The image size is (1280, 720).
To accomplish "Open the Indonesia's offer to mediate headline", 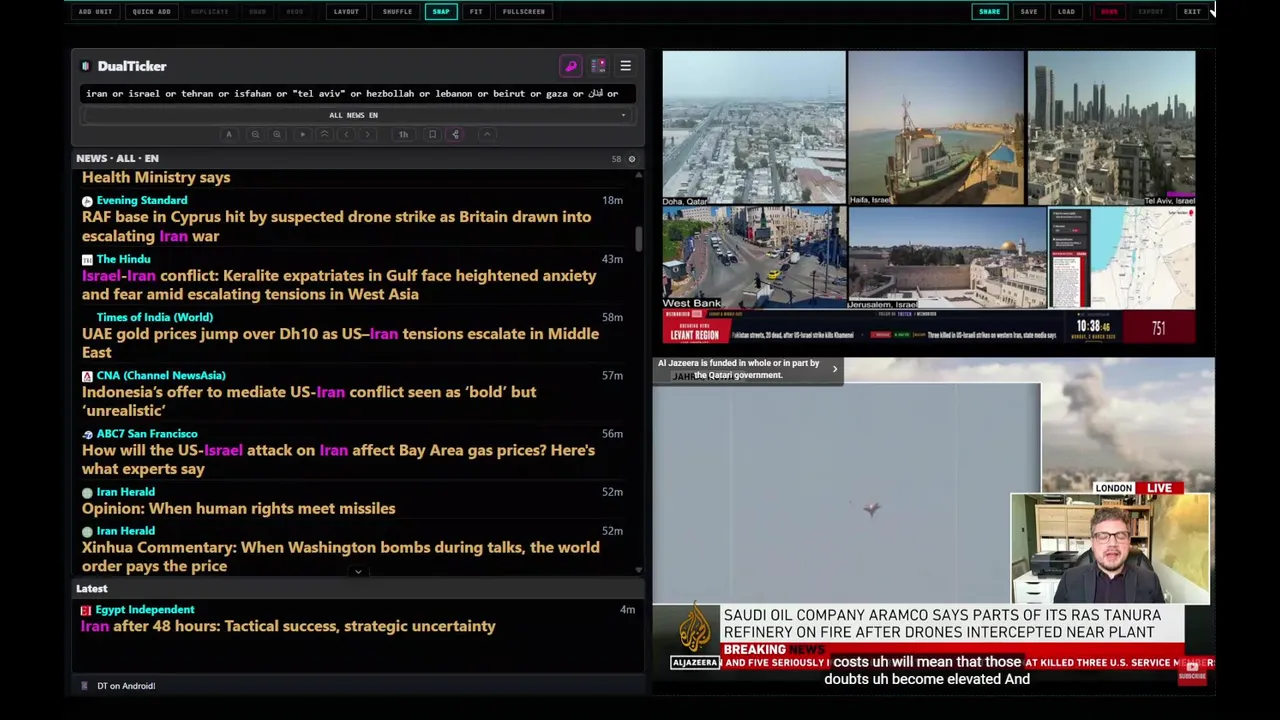I will tap(309, 401).
